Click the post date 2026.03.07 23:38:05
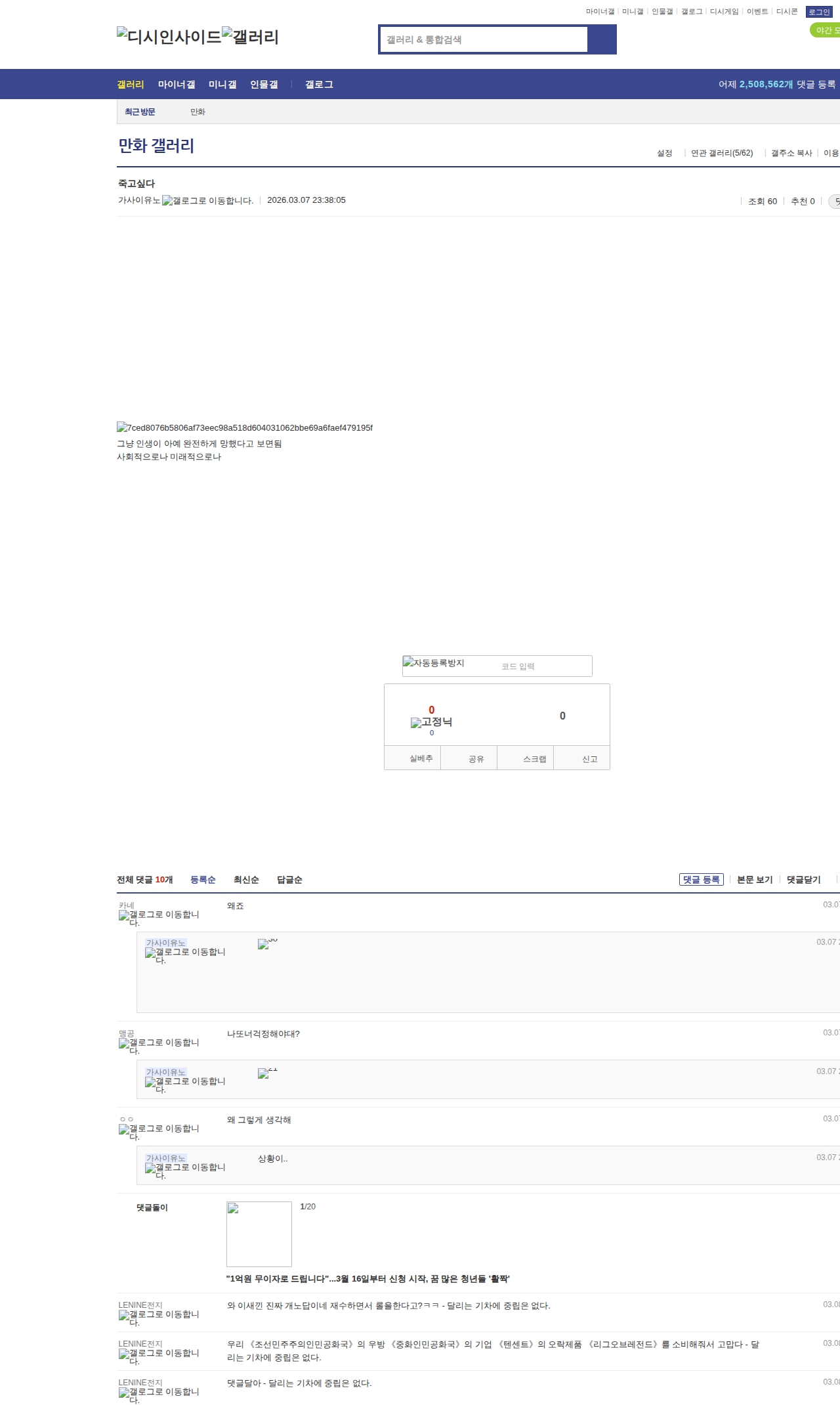 coord(306,200)
